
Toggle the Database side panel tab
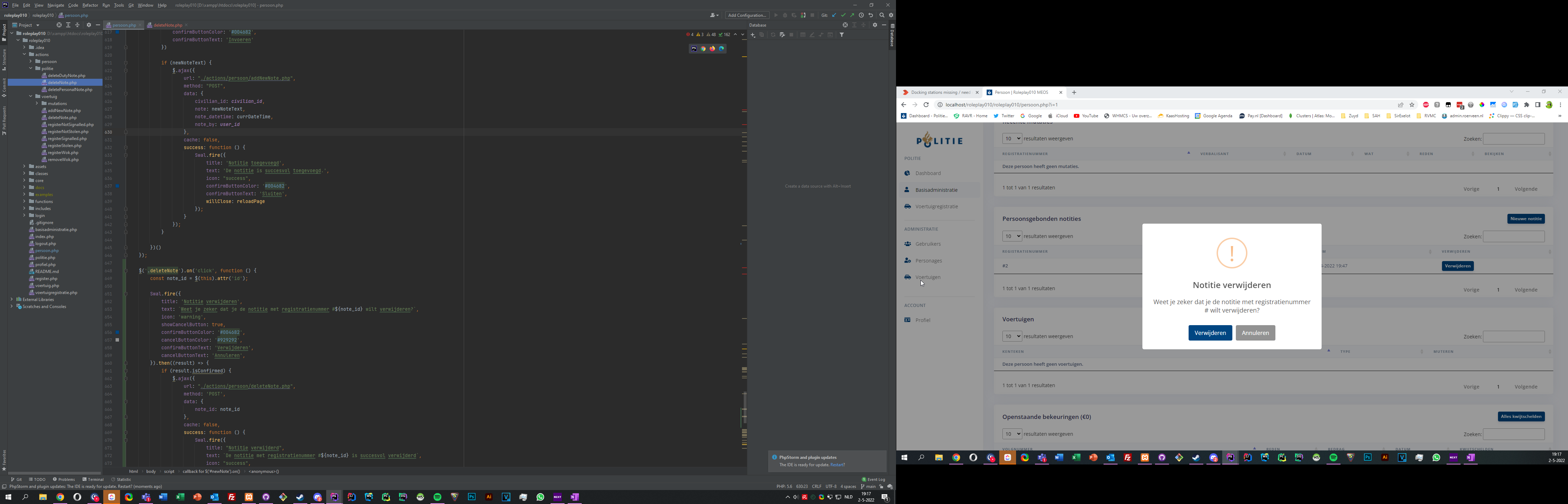892,36
